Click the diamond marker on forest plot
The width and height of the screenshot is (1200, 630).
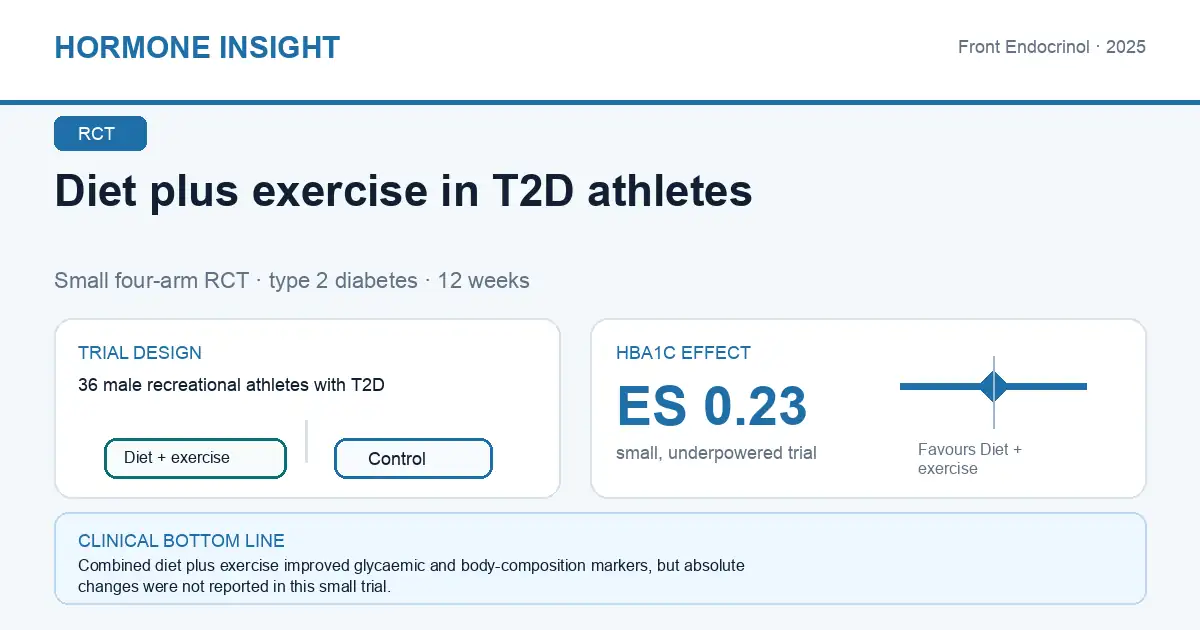994,386
